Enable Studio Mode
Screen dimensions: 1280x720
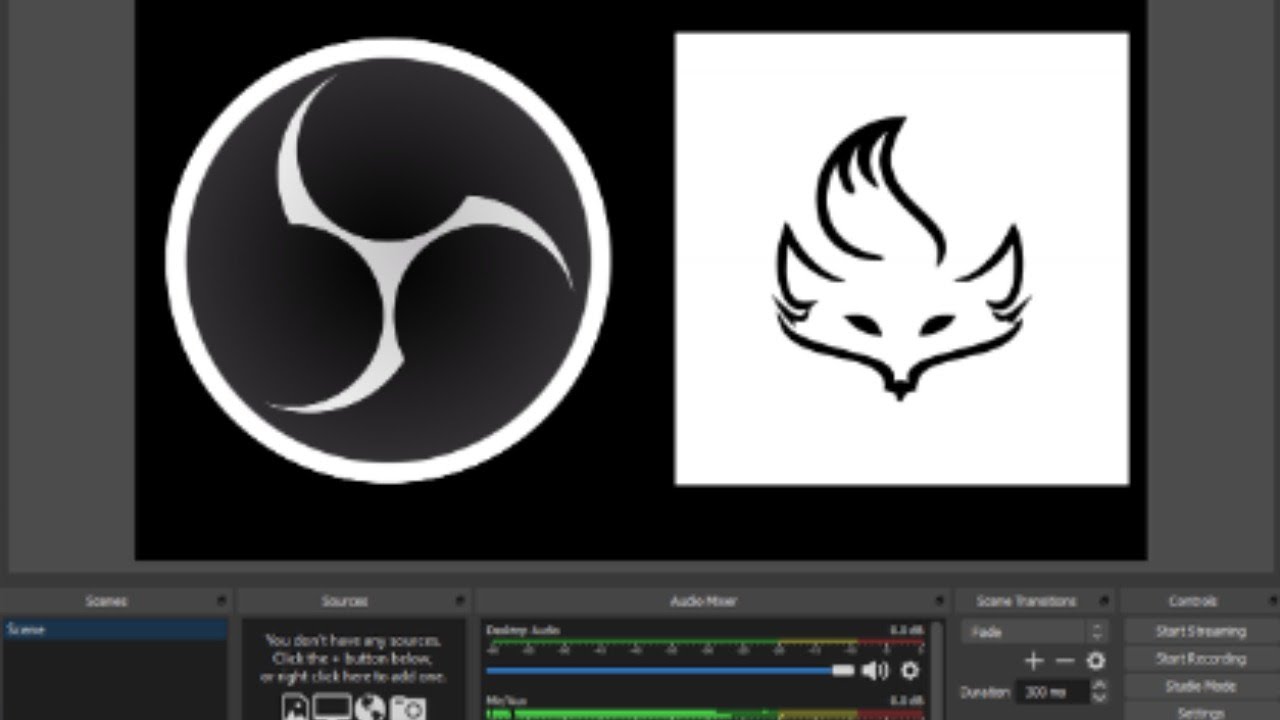[x=1201, y=686]
